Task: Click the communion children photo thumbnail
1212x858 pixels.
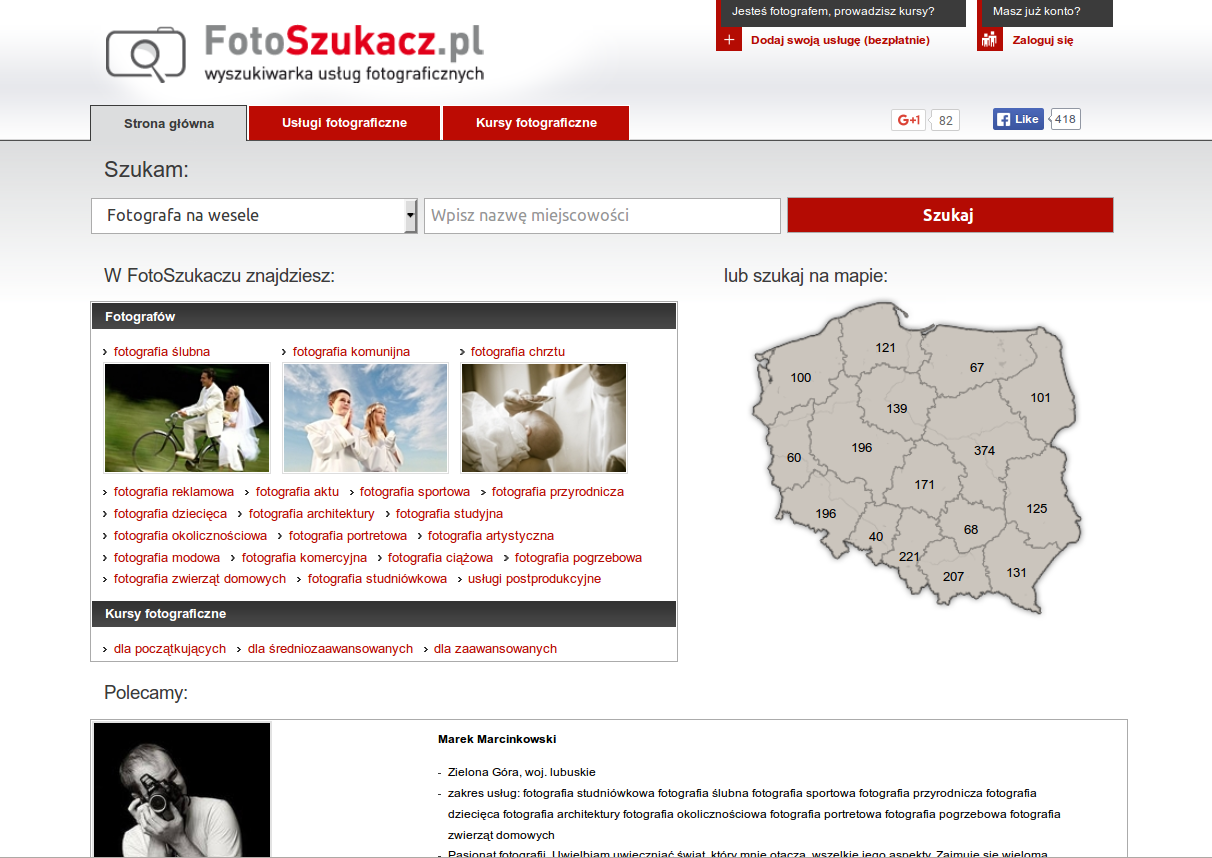Action: coord(366,418)
